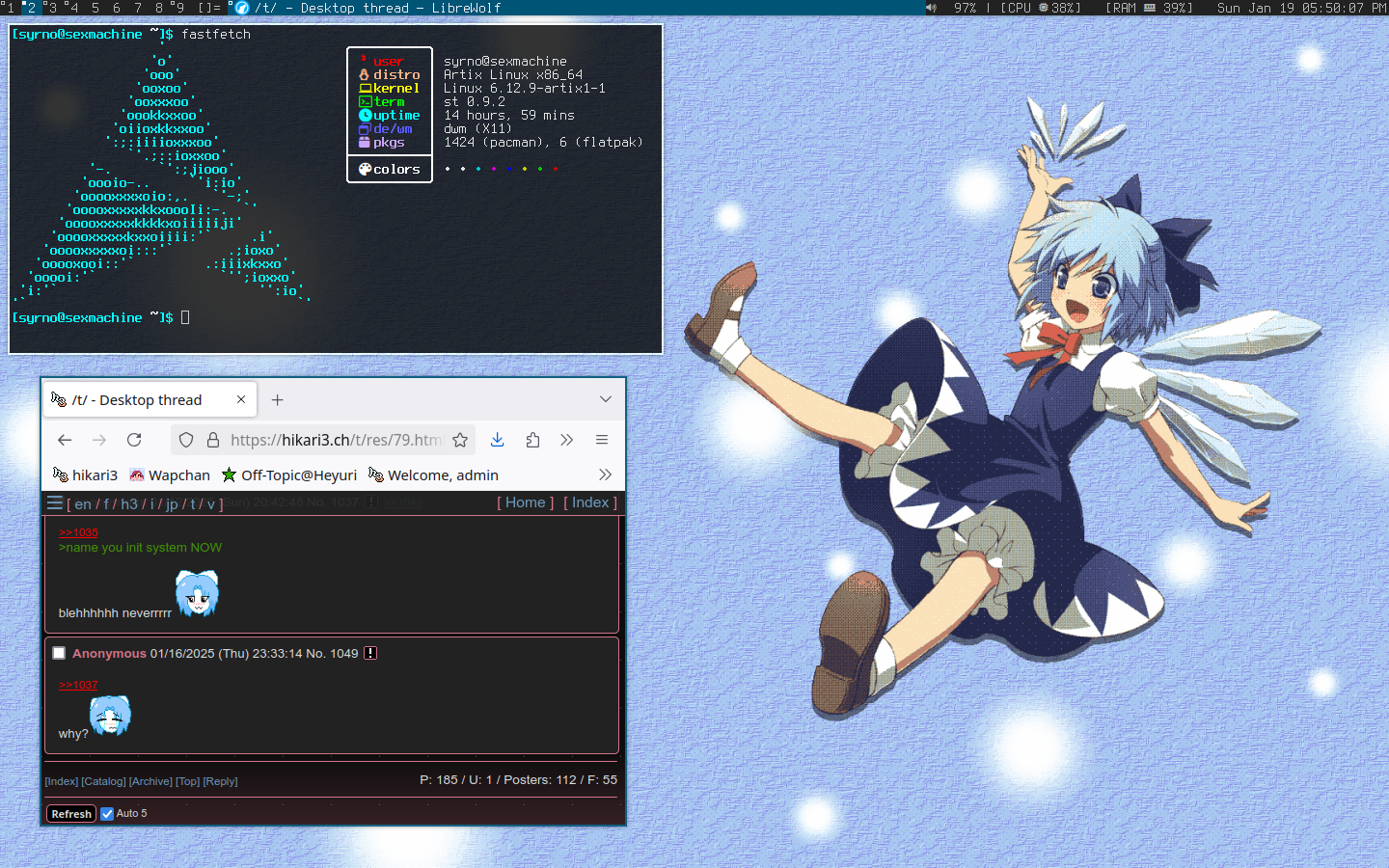Open the LibreWolf application menu
This screenshot has height=868, width=1389.
(601, 440)
